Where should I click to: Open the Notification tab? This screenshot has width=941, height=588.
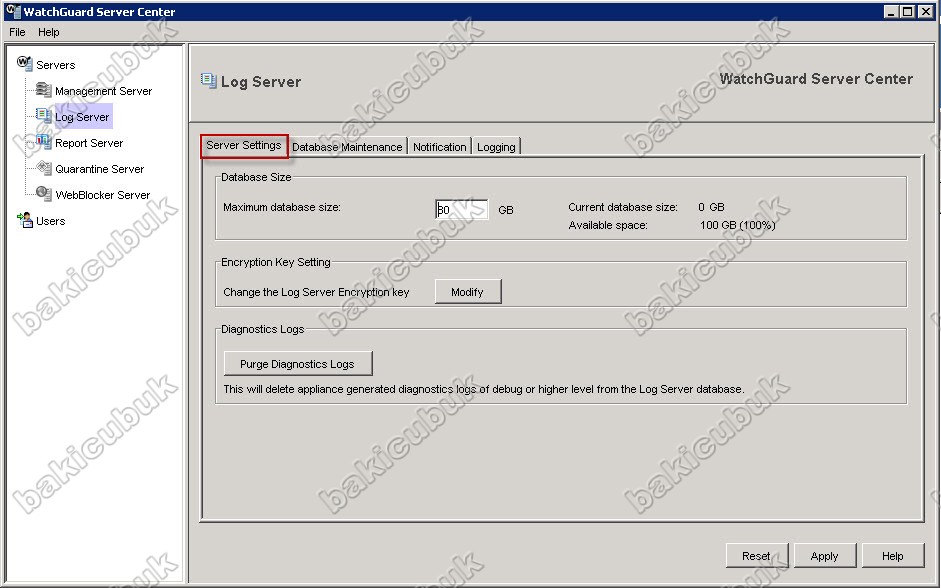tap(439, 147)
